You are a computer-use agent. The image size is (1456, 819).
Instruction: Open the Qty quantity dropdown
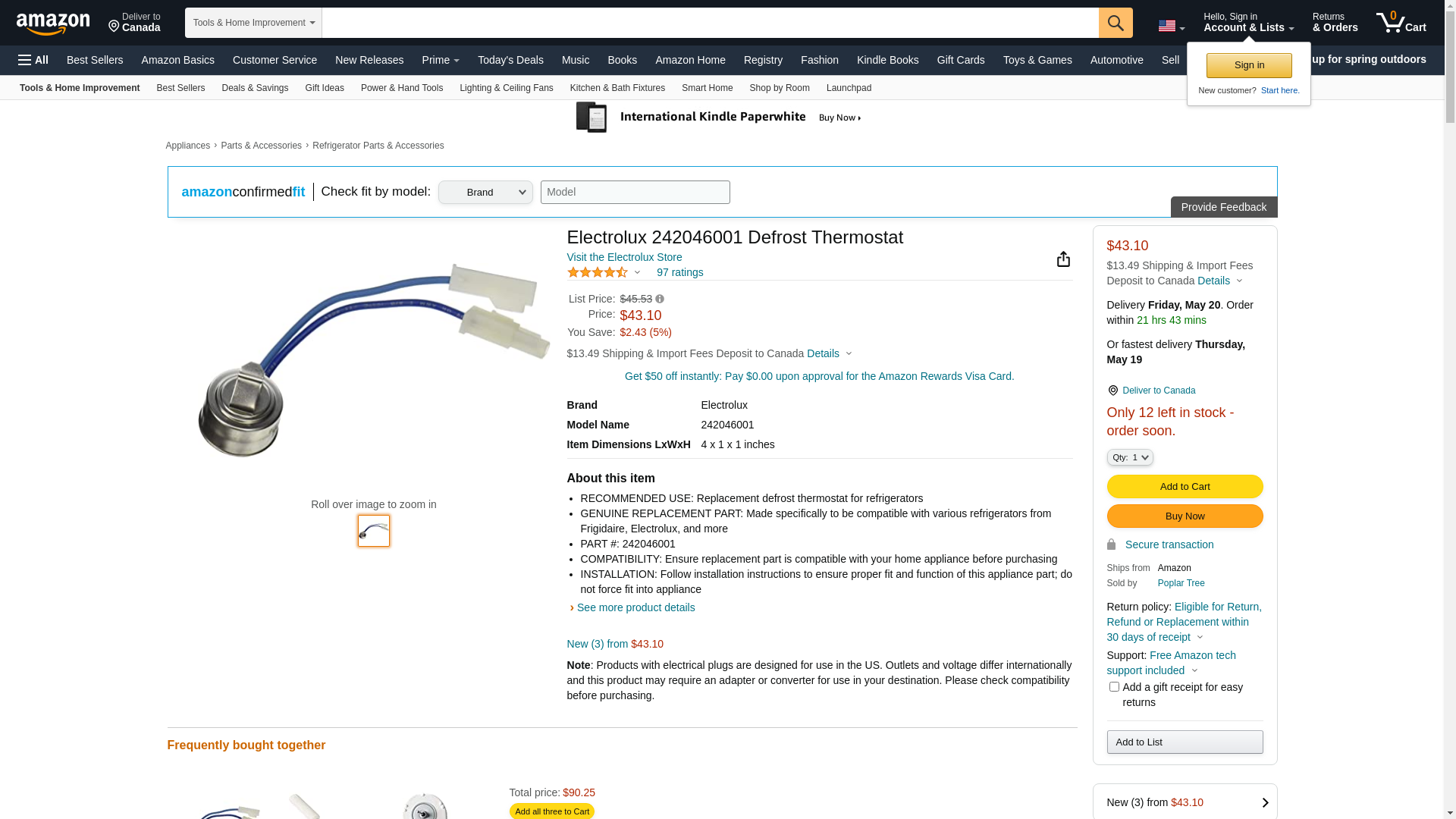tap(1130, 457)
